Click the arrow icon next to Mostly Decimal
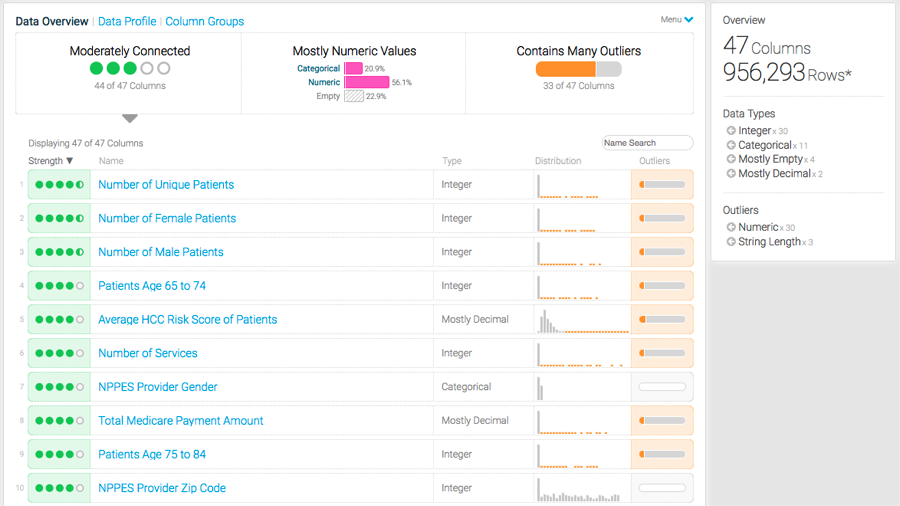Image resolution: width=900 pixels, height=506 pixels. coord(731,174)
